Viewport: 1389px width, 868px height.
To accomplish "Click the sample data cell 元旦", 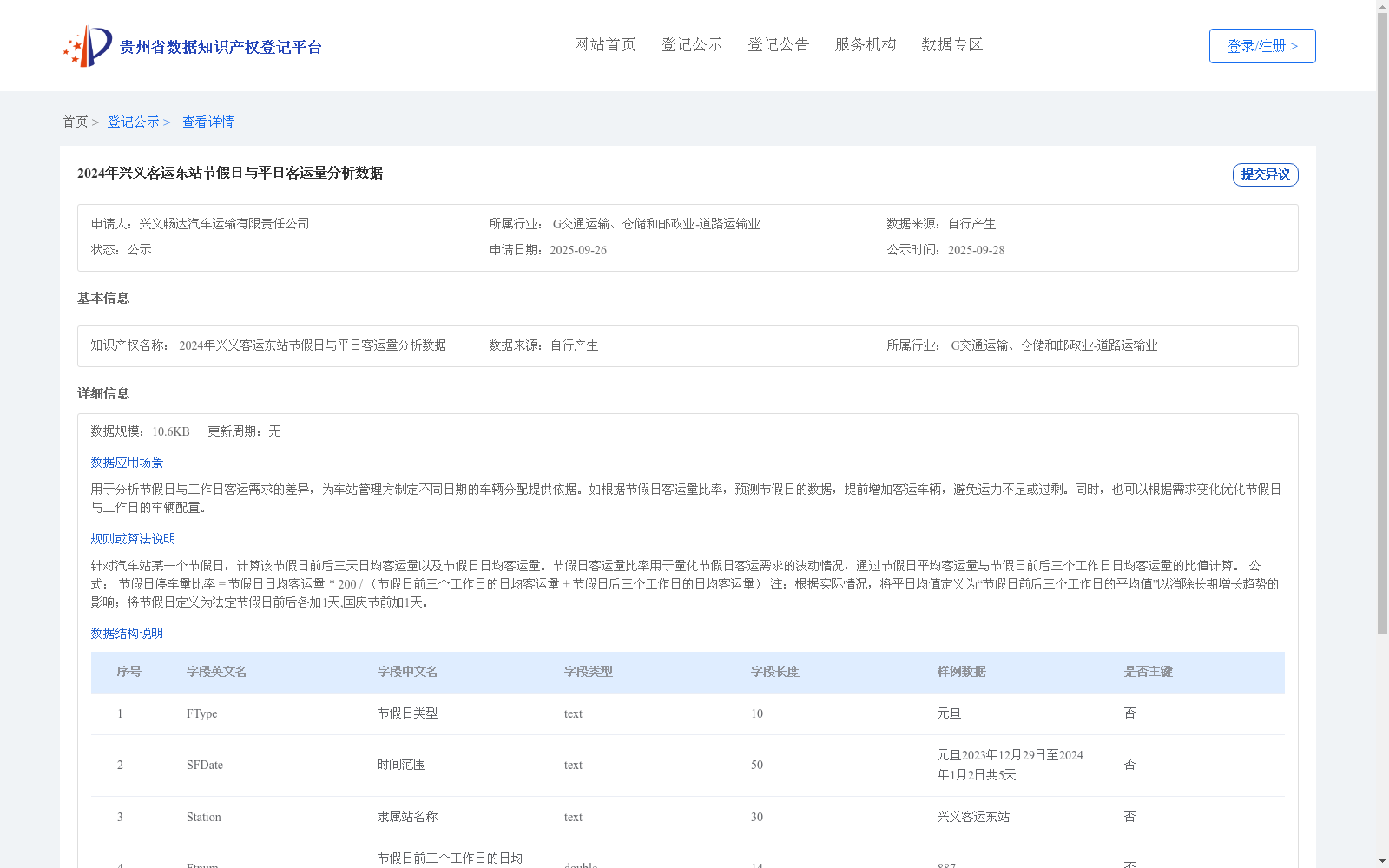I will click(949, 713).
